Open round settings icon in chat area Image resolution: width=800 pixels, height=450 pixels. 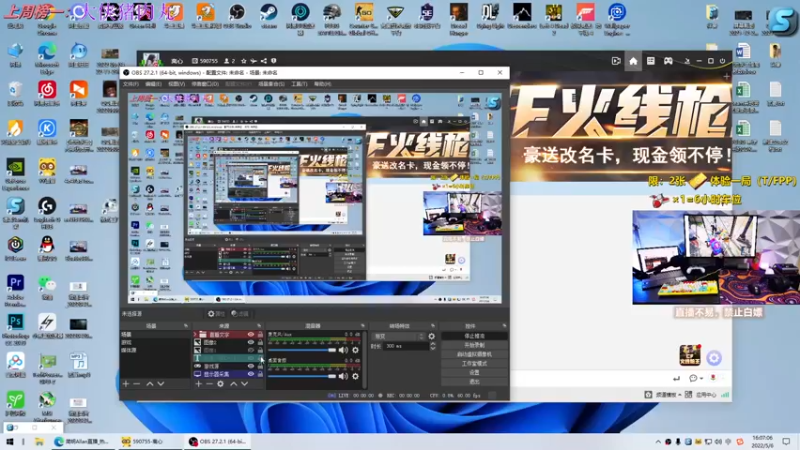[714, 358]
